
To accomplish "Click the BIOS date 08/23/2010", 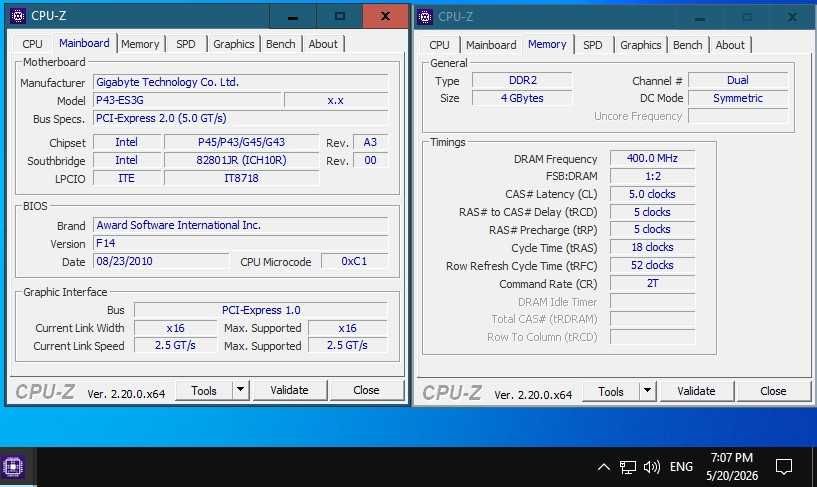I will tap(160, 261).
